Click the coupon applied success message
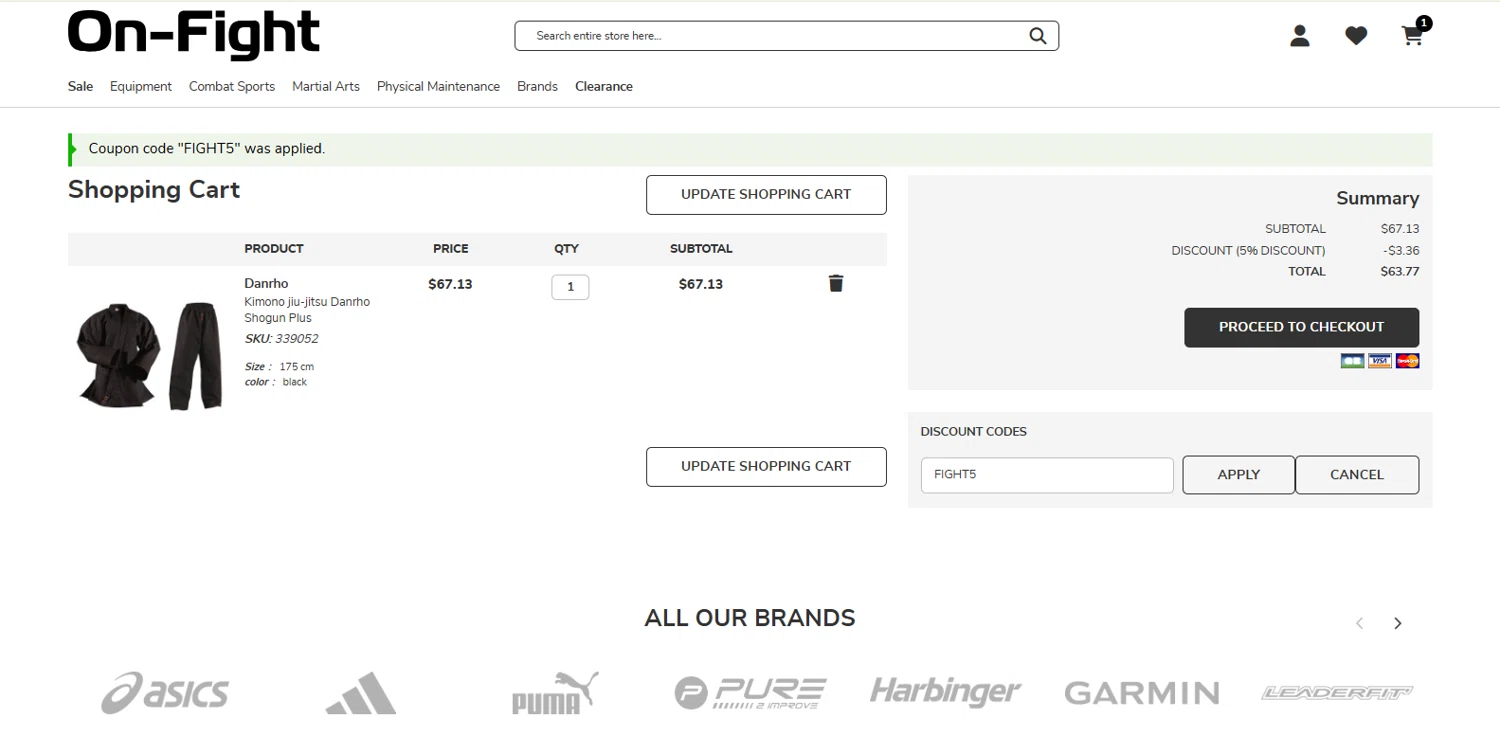The width and height of the screenshot is (1500, 732). coord(750,149)
